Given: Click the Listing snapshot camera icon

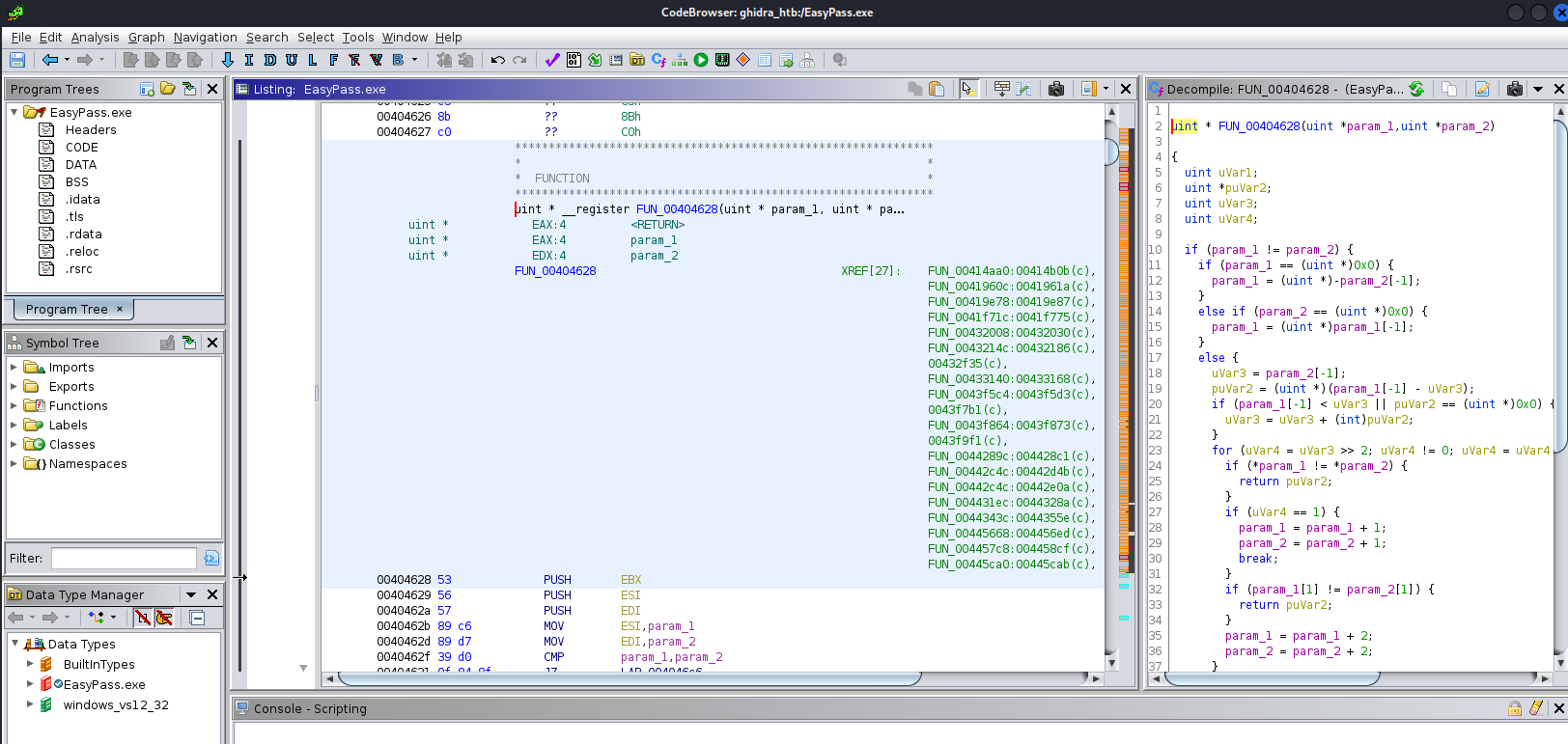Looking at the screenshot, I should 1056,89.
